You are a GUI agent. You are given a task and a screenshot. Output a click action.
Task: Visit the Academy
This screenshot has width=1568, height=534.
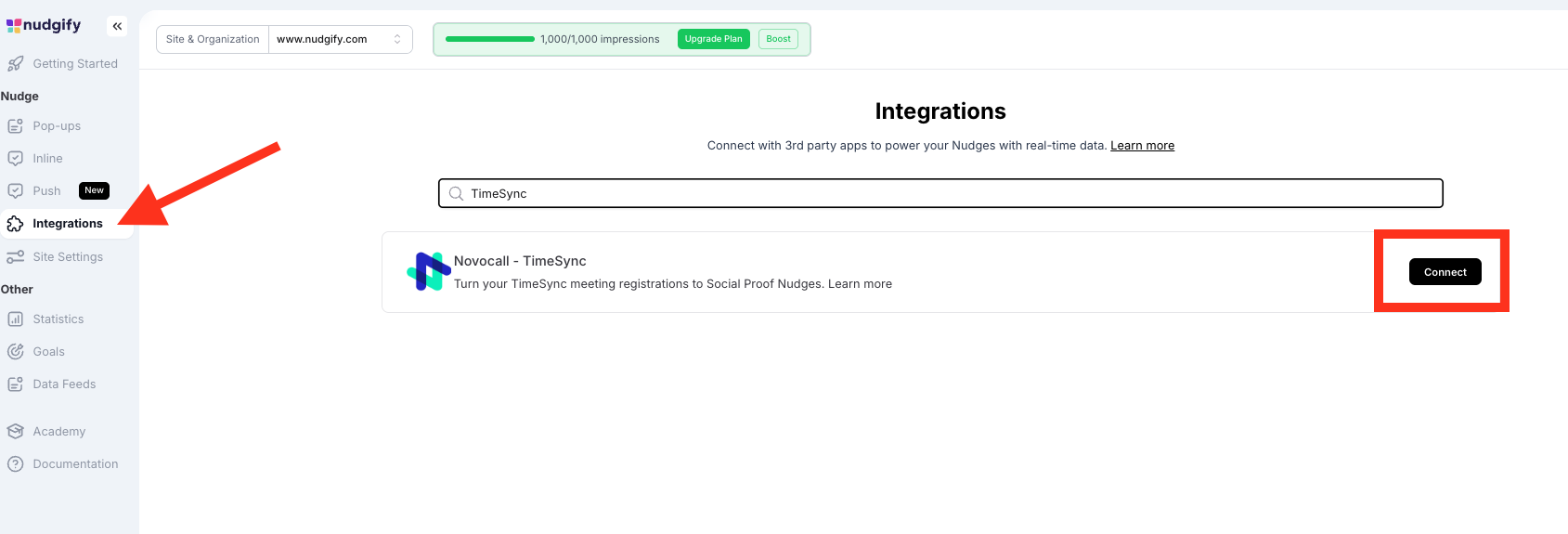tap(58, 432)
